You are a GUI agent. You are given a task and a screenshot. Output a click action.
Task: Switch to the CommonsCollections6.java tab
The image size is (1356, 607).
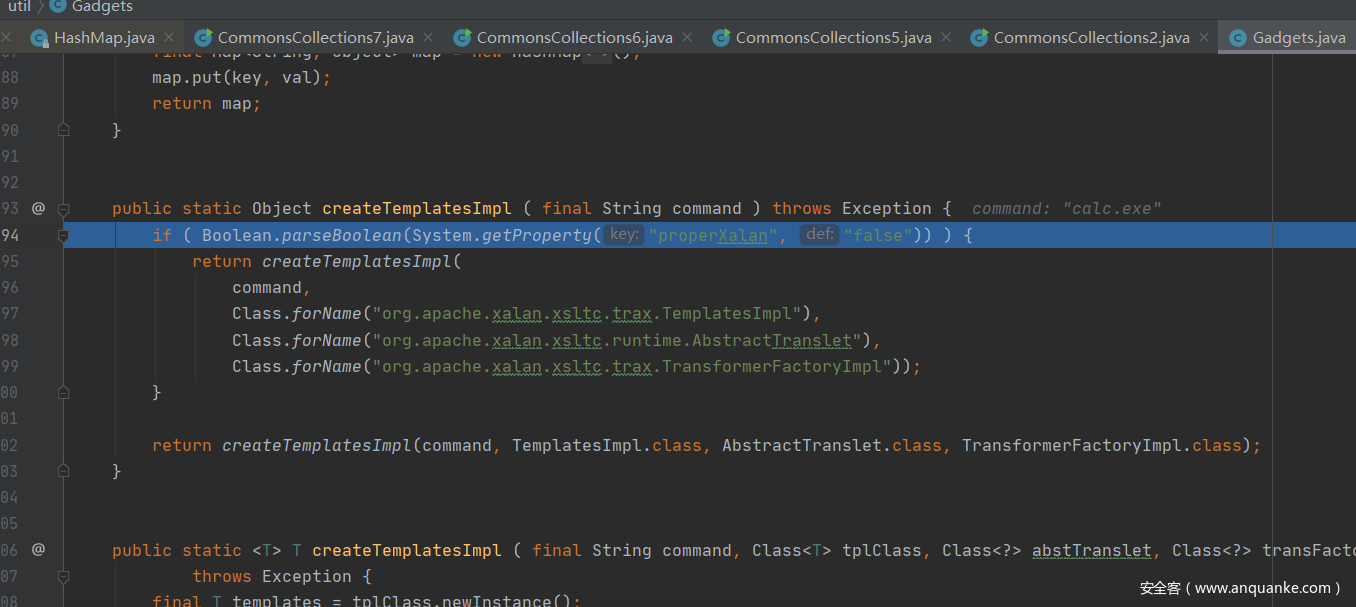click(574, 38)
